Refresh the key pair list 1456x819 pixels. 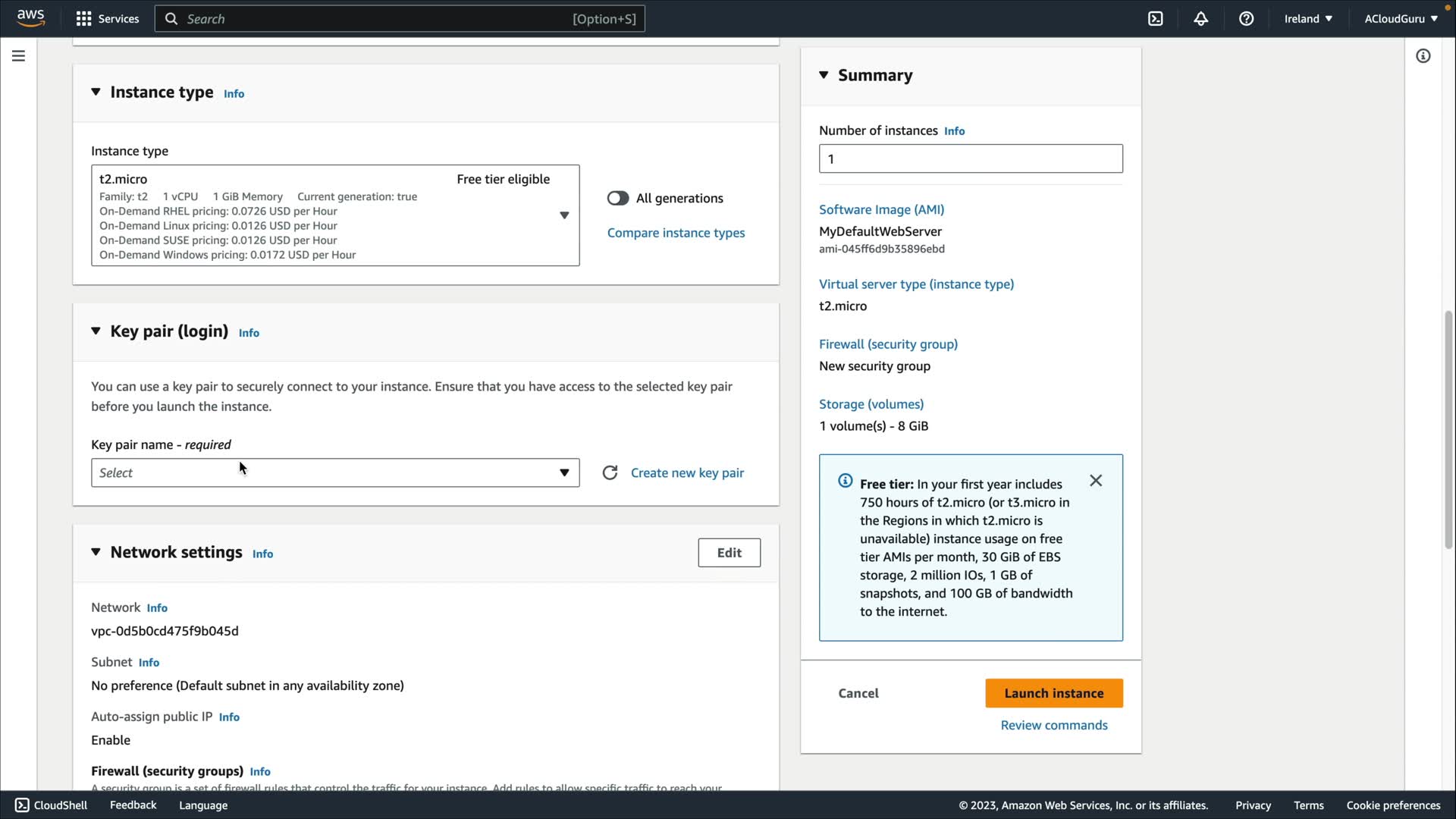[x=610, y=473]
